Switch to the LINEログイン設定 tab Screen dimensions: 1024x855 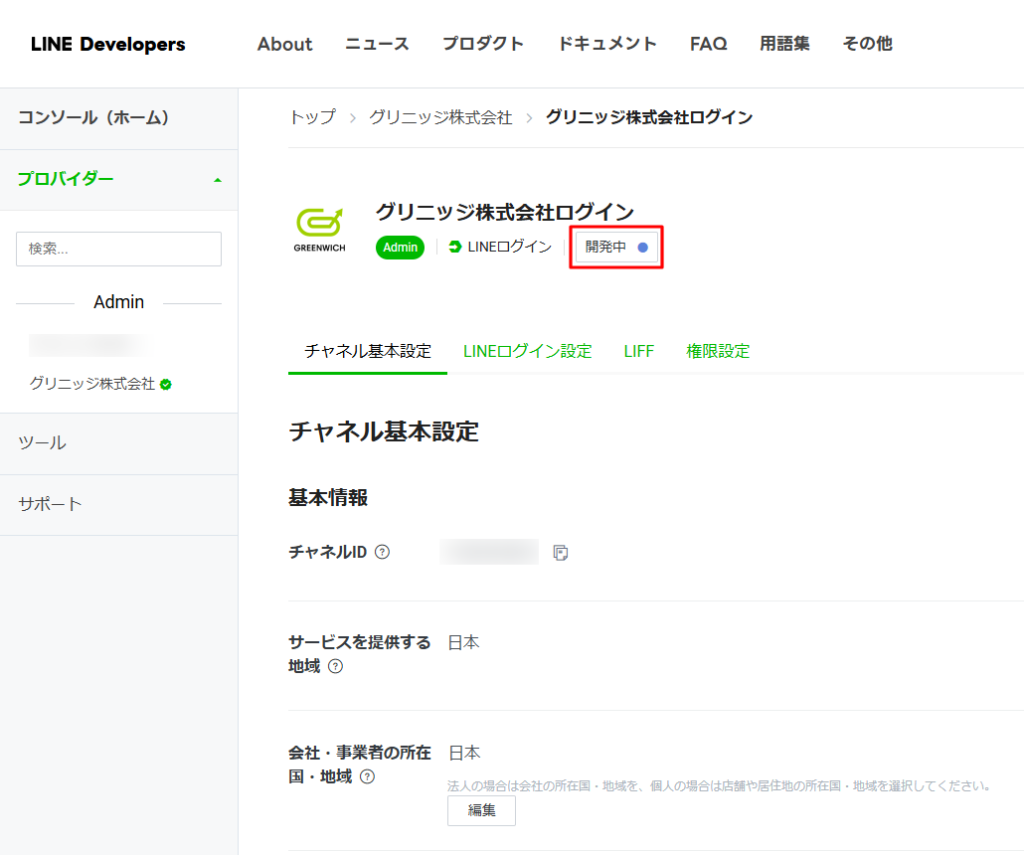(527, 351)
